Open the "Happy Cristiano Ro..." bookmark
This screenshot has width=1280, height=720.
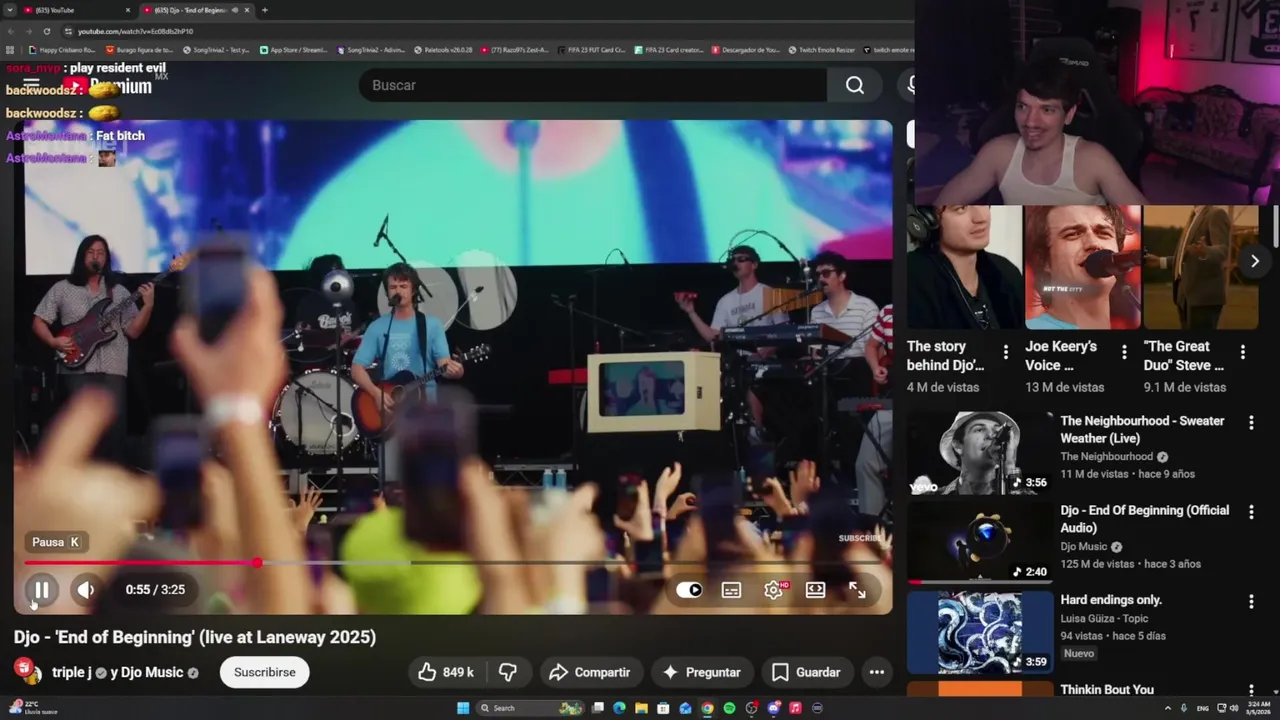62,49
